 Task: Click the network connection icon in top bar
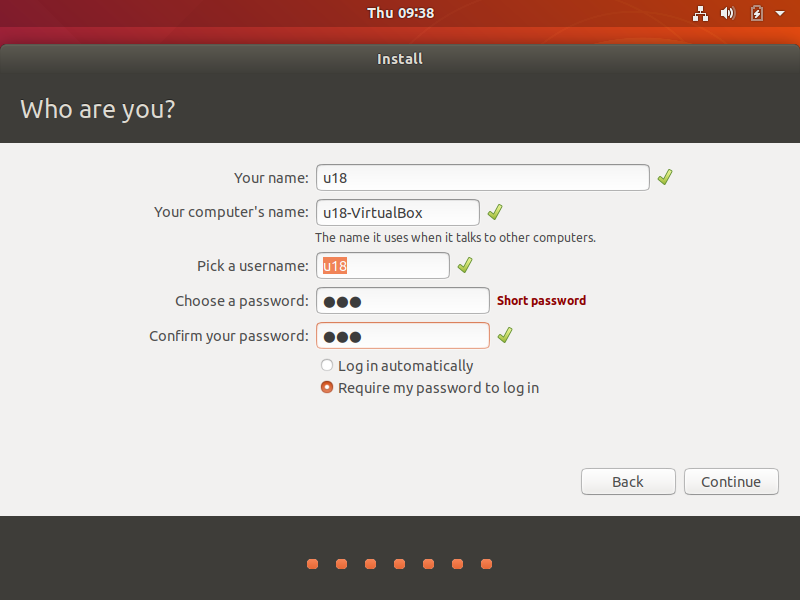tap(700, 13)
